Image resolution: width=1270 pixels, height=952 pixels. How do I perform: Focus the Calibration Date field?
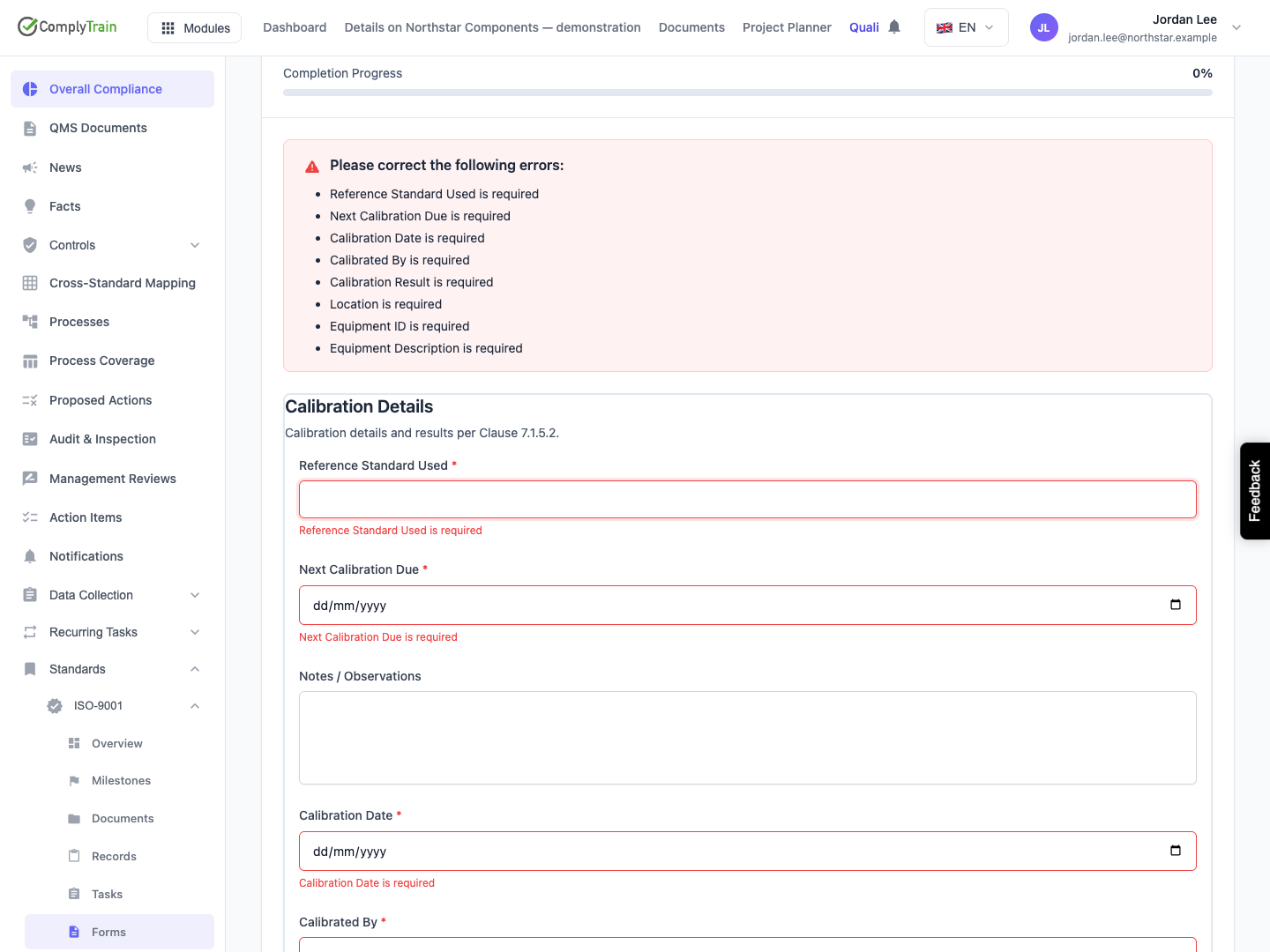pyautogui.click(x=748, y=852)
